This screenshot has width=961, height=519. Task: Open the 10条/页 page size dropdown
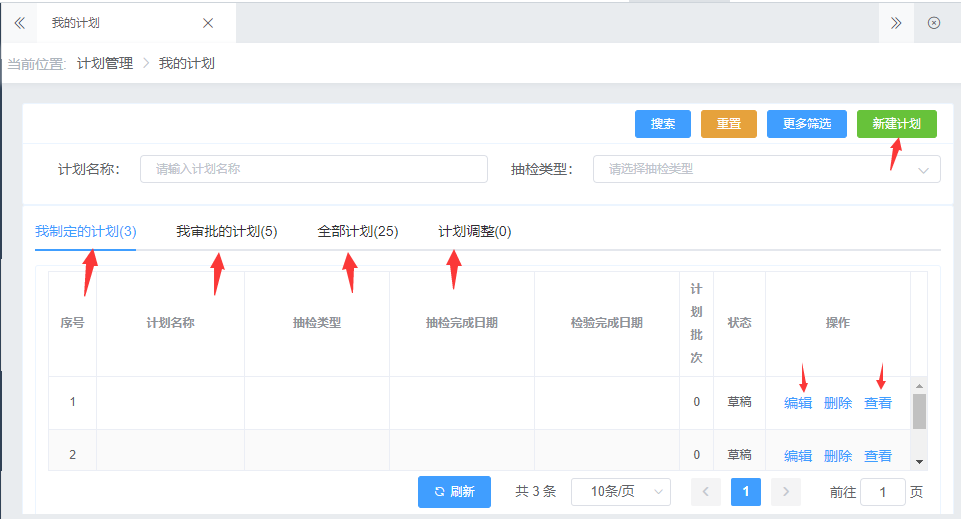tap(621, 491)
